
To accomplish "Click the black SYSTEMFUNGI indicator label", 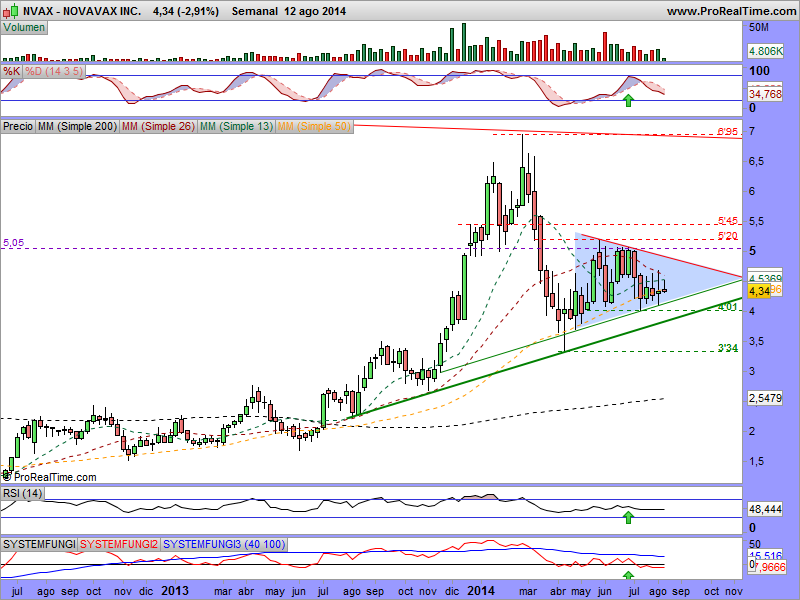I will [x=39, y=544].
